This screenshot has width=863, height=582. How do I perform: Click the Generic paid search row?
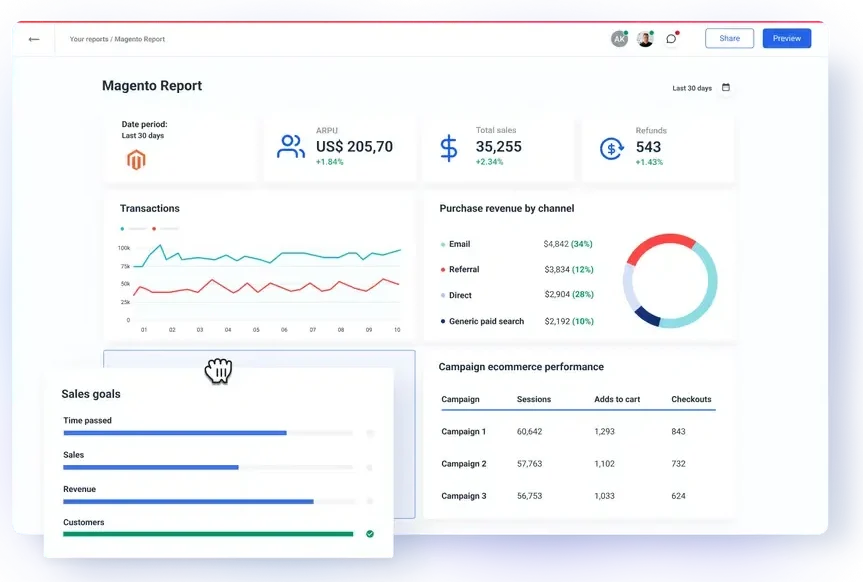click(x=517, y=321)
